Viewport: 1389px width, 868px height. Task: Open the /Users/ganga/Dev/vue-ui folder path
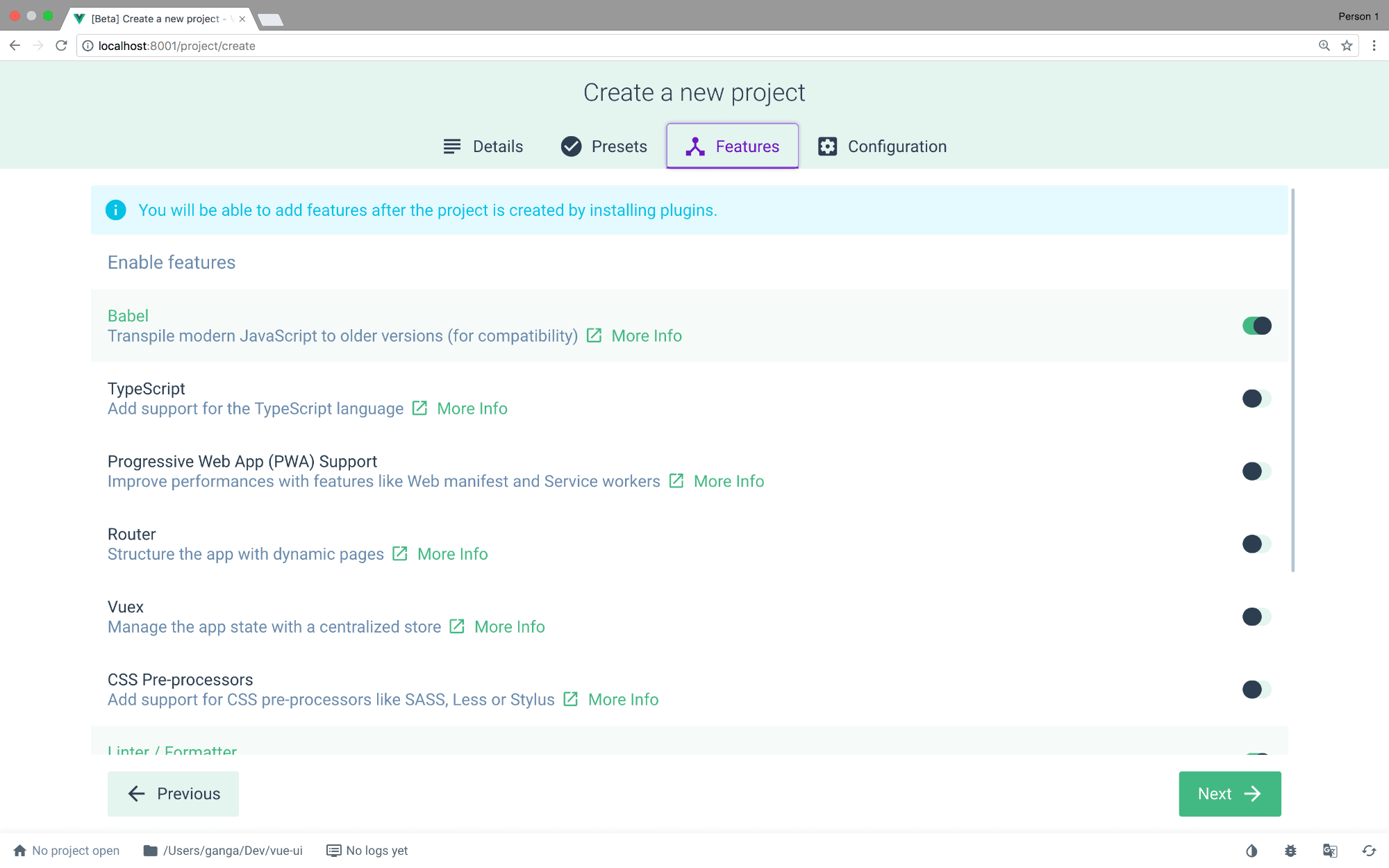pos(223,851)
